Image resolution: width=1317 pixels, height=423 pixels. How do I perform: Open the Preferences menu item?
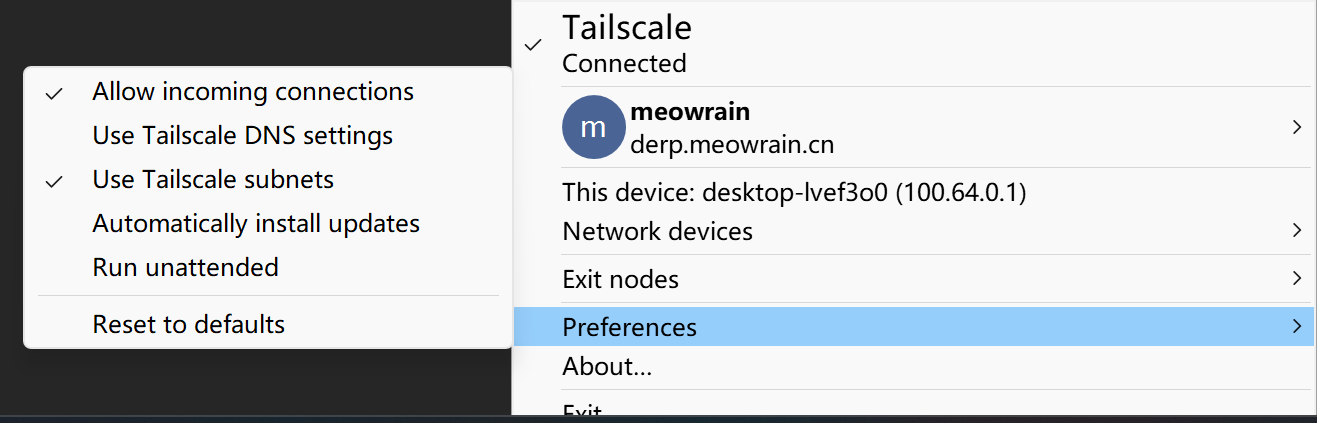tap(630, 327)
